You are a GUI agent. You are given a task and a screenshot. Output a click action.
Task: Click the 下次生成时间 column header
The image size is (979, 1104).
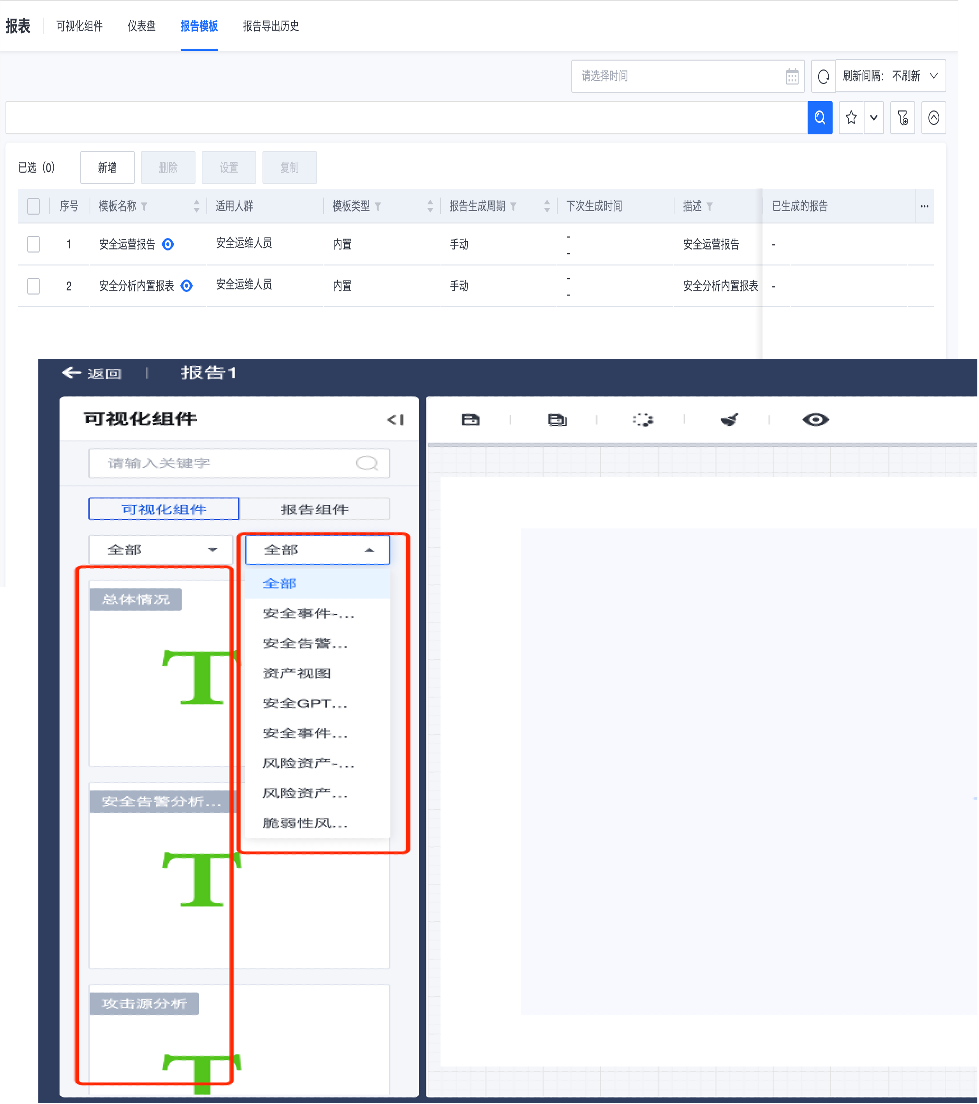(594, 206)
